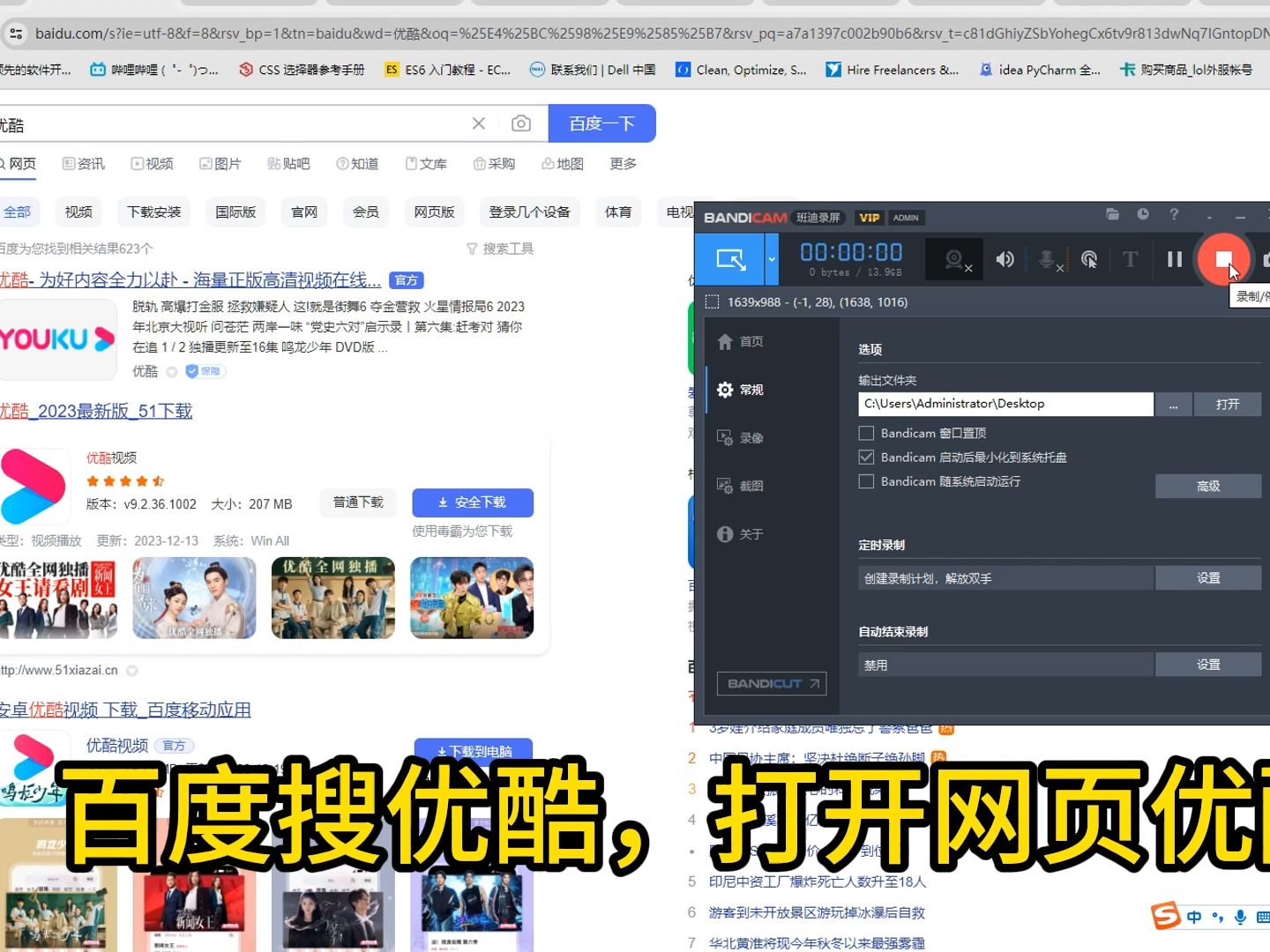Screen dimensions: 1270x952
Task: Switch to Baidu 图片 tab
Action: [220, 164]
